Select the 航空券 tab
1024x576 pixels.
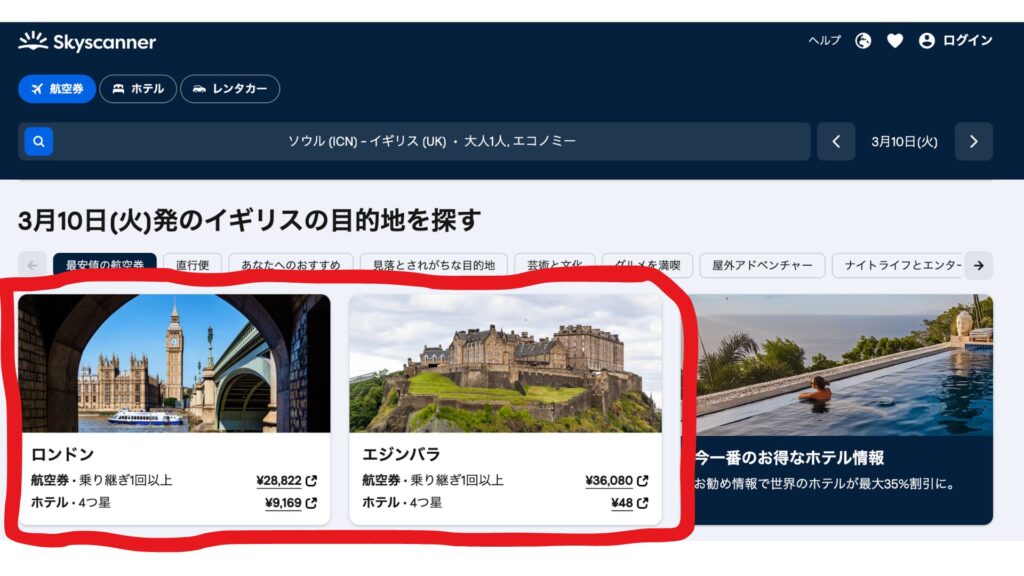[x=57, y=89]
